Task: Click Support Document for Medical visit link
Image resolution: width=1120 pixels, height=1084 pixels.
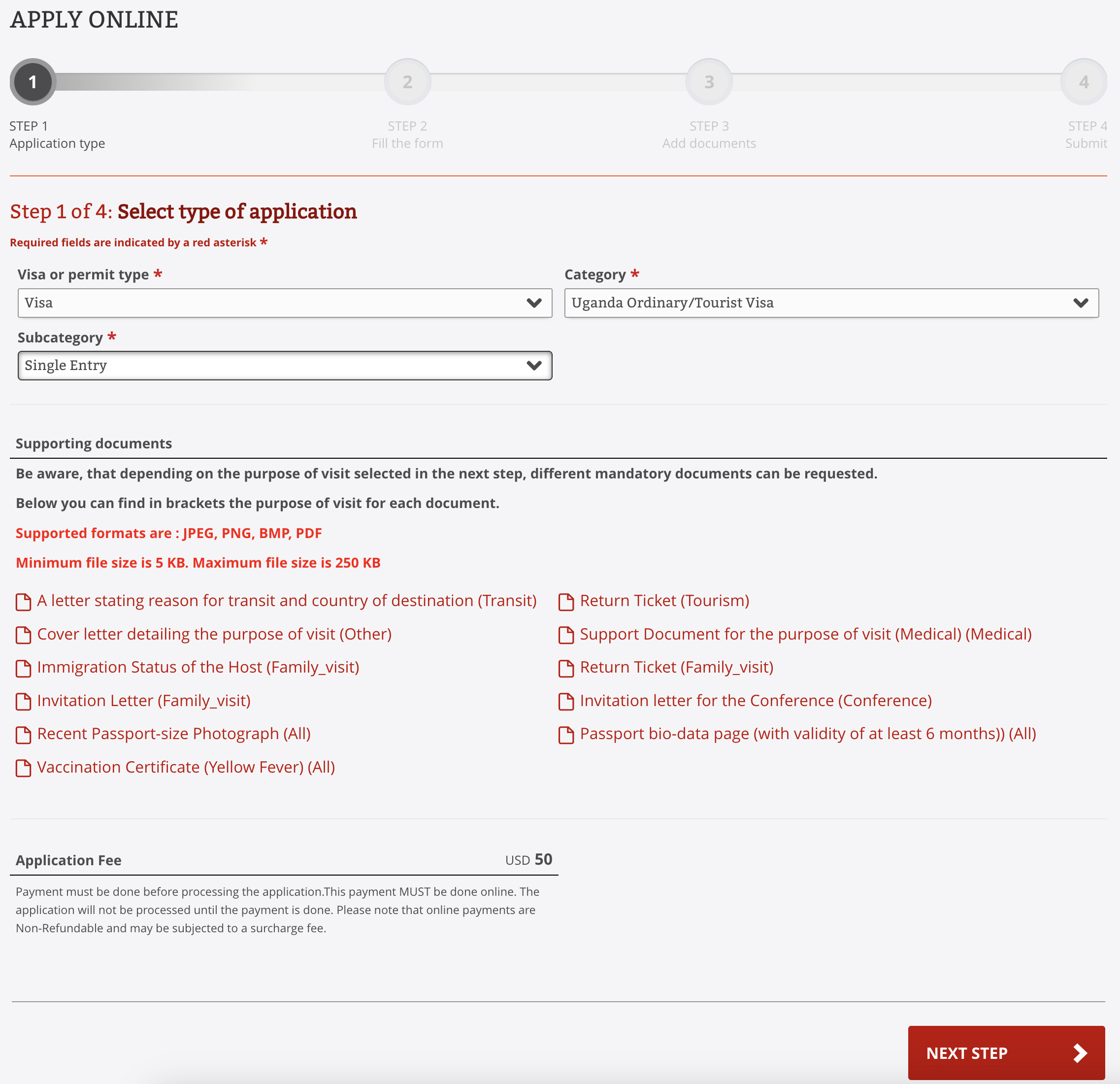Action: 805,634
